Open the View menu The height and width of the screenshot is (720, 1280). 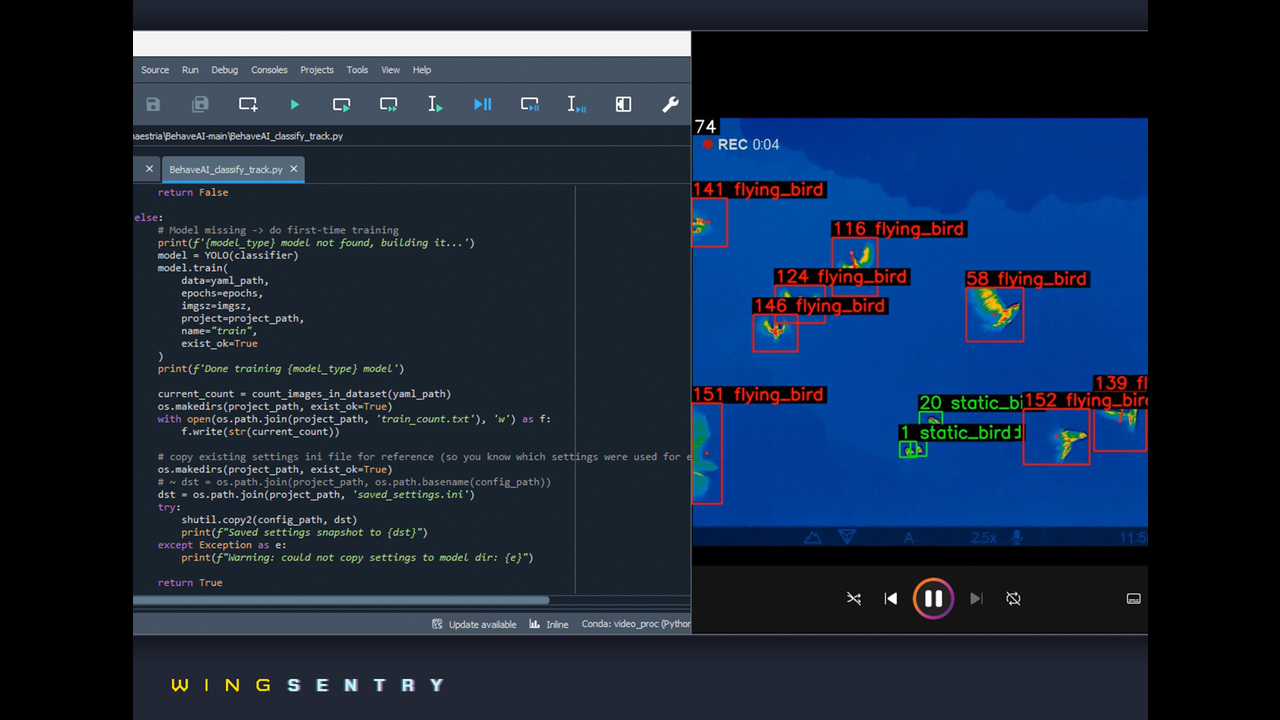click(x=390, y=70)
